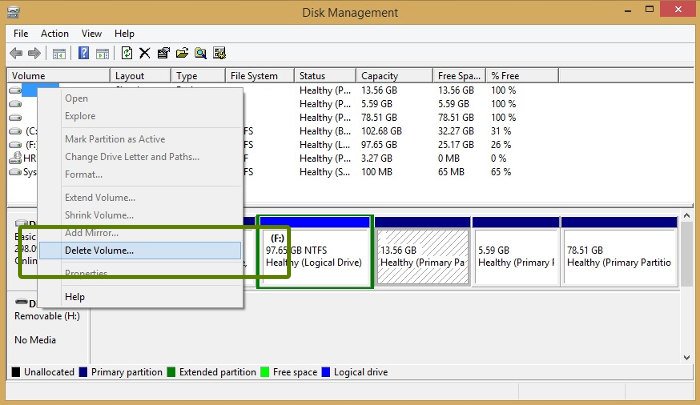700x405 pixels.
Task: Click the Logical drive legend swatch
Action: click(x=325, y=372)
